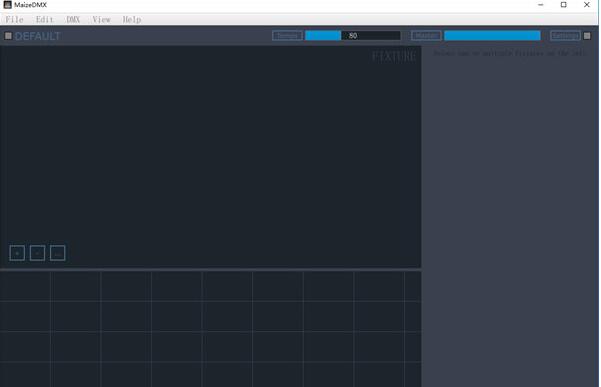Click the blue Master level slider
The height and width of the screenshot is (387, 601).
click(x=493, y=36)
